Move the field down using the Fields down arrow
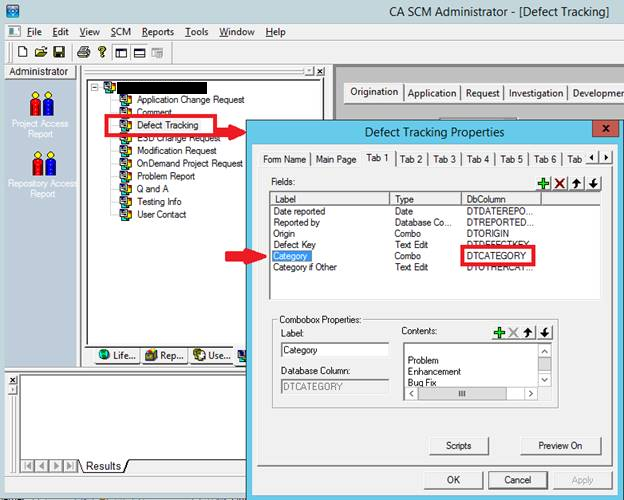 593,184
